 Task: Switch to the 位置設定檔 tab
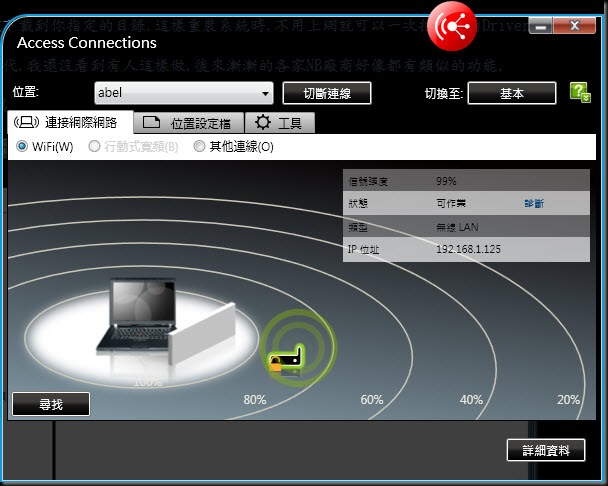189,123
